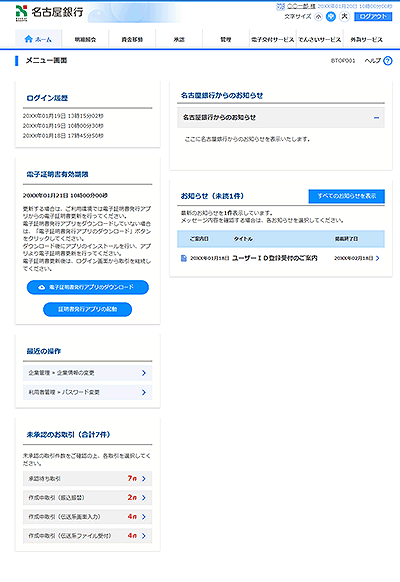Viewport: 400px width, 582px height.
Task: Select small font size 小
Action: tap(318, 17)
